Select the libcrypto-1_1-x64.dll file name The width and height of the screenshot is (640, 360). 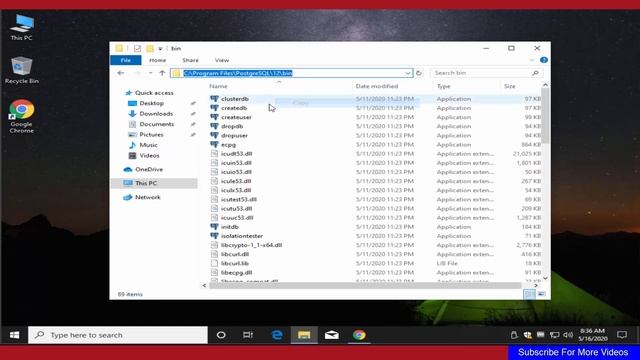coord(251,245)
